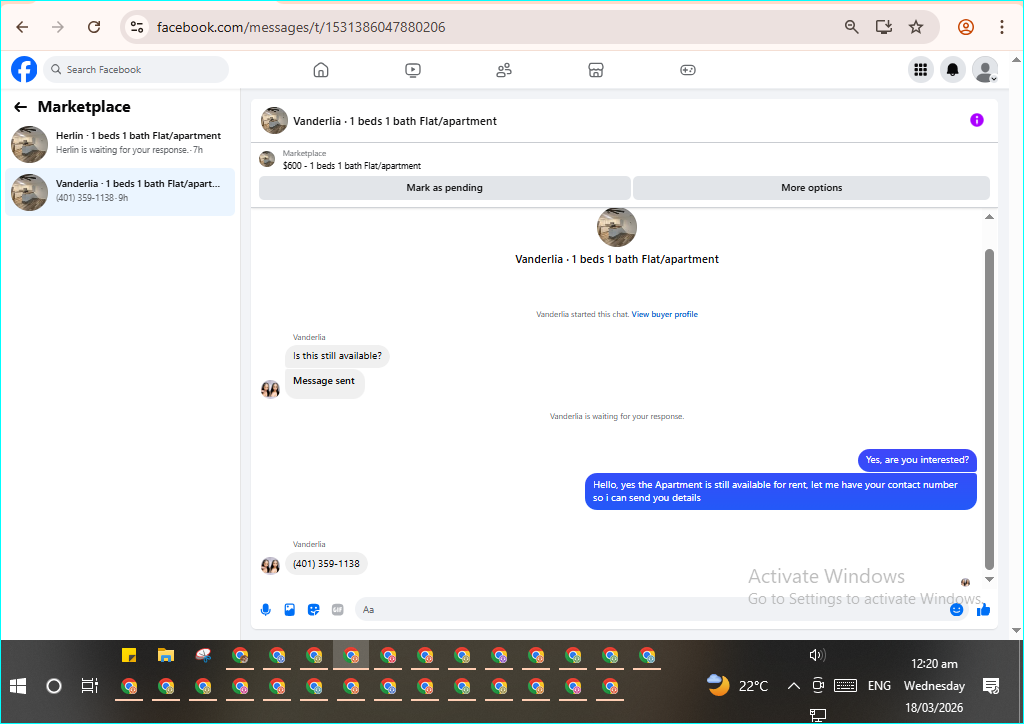
Task: Open File Explorer from taskbar
Action: tap(166, 655)
